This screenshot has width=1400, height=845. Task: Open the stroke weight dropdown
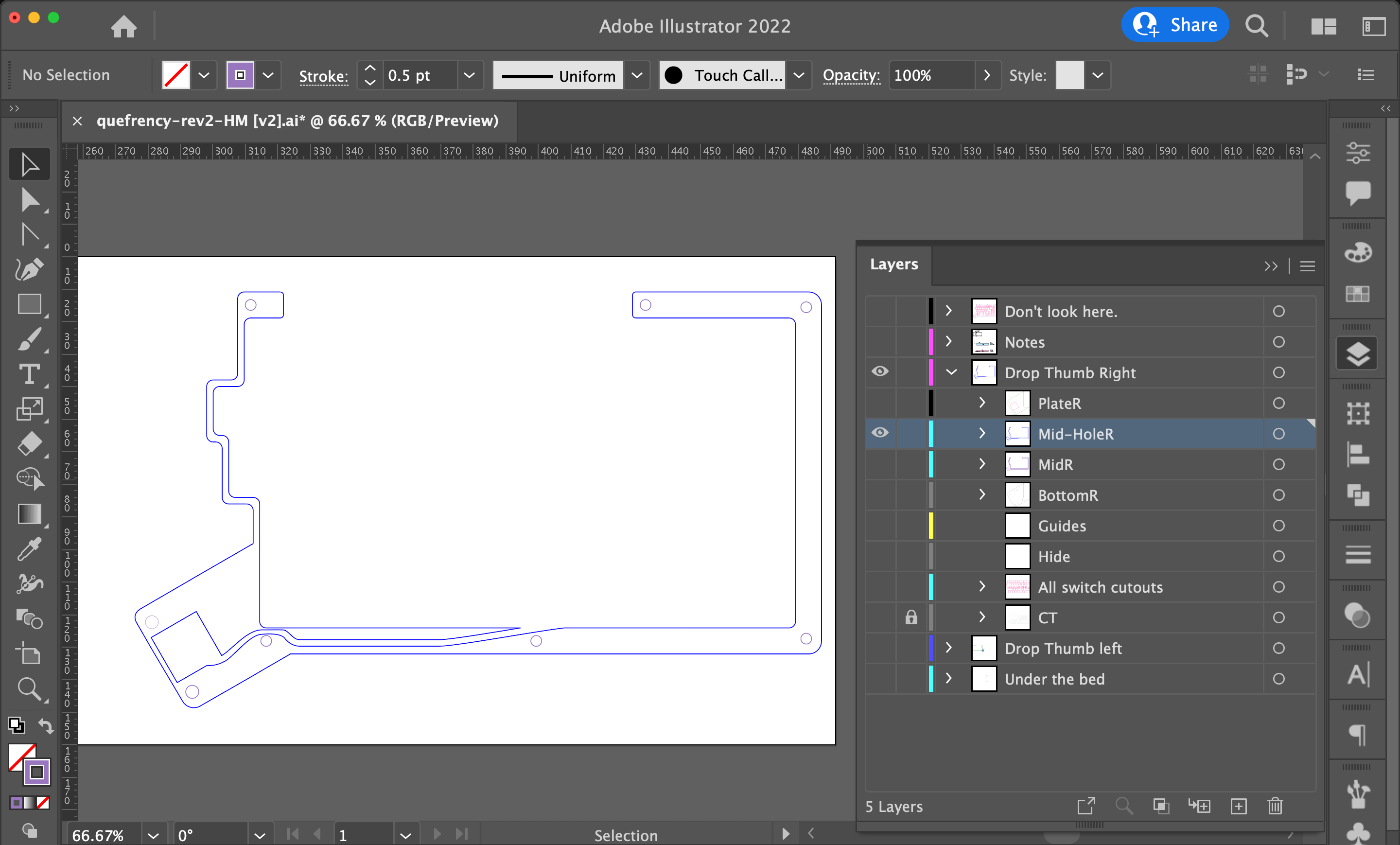click(x=469, y=75)
